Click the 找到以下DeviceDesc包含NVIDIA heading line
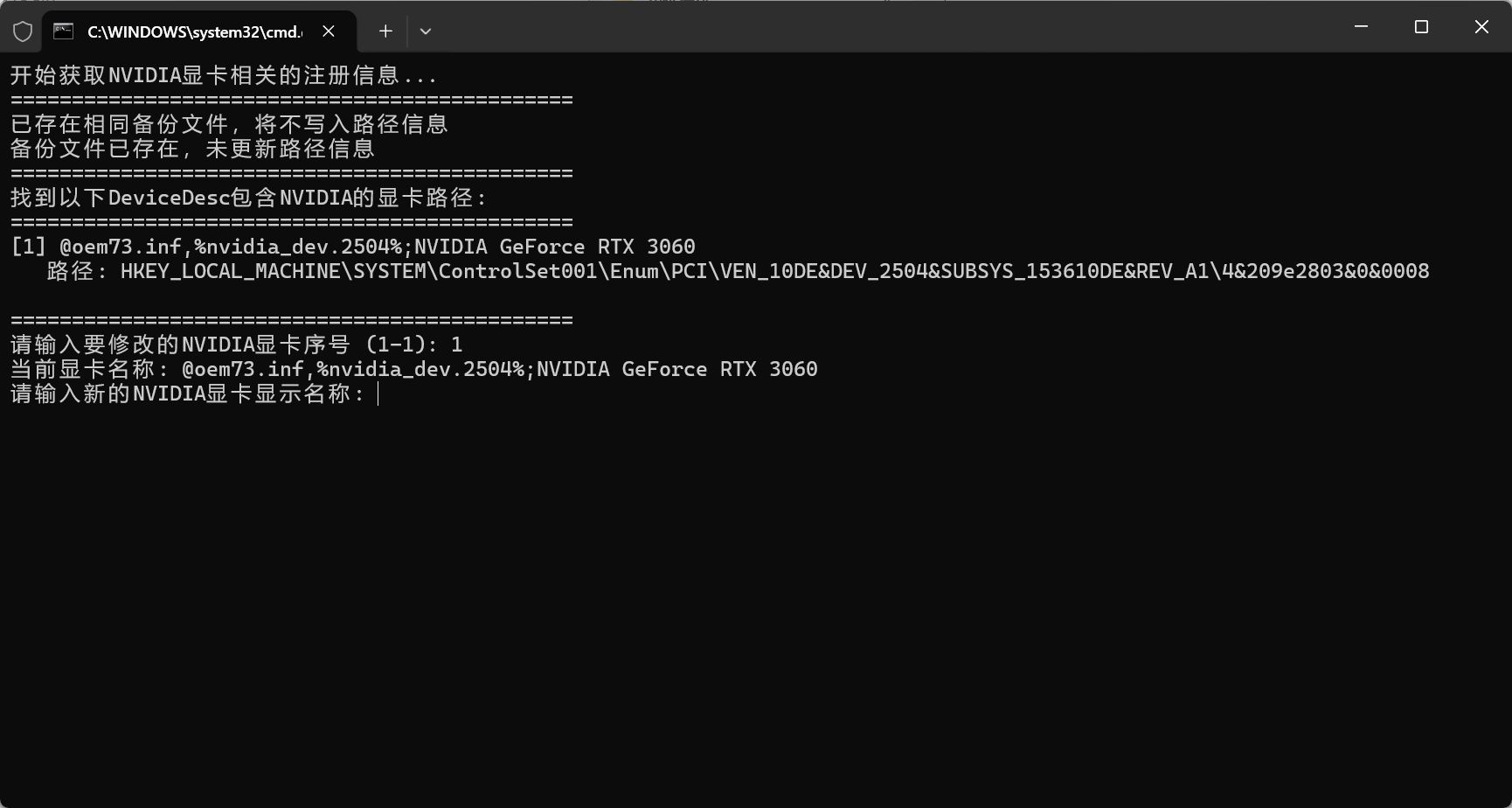Screen dimensions: 1512x808 pyautogui.click(x=249, y=199)
